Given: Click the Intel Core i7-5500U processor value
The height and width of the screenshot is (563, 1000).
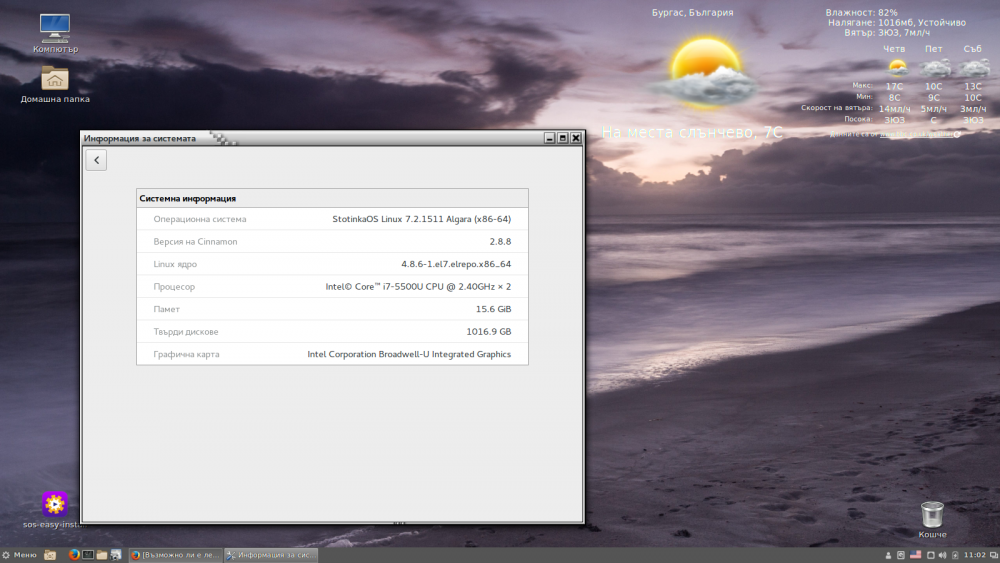Looking at the screenshot, I should [418, 286].
